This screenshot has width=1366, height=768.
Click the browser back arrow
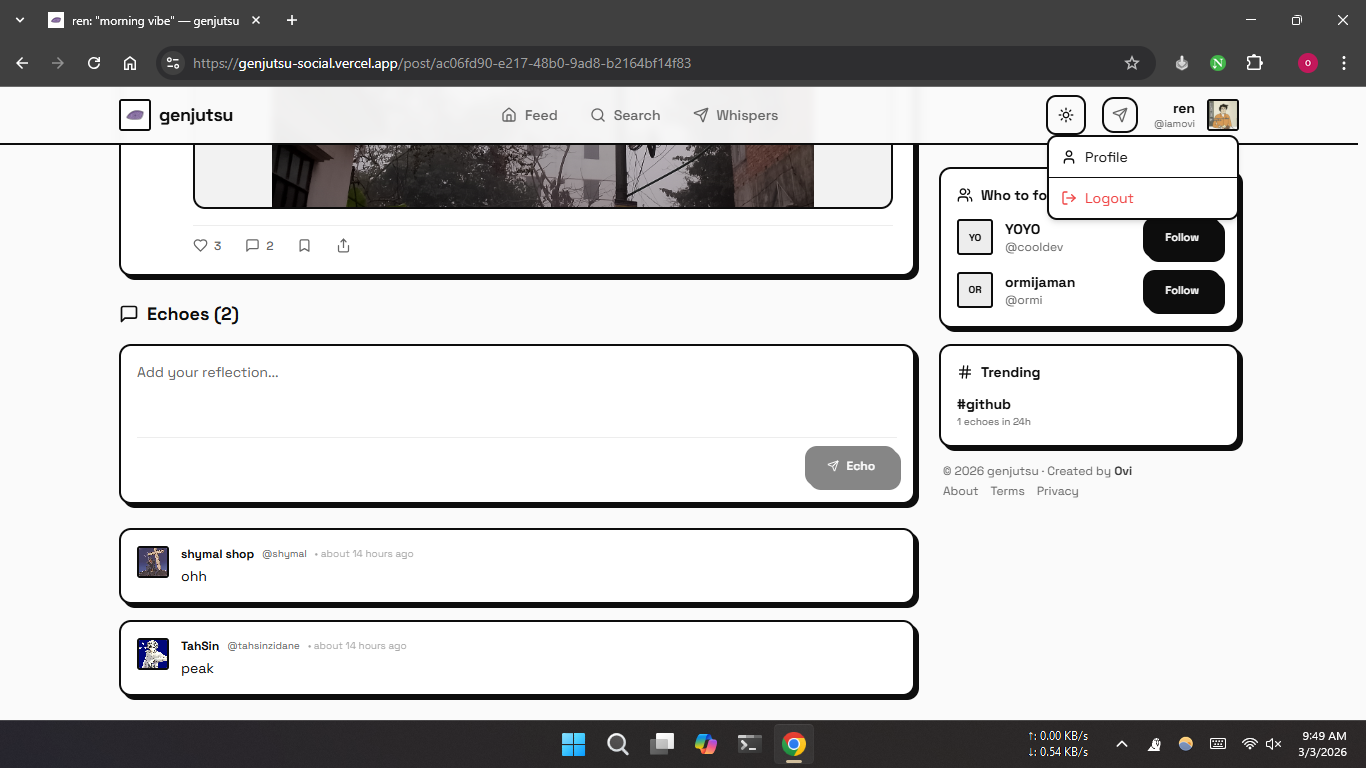coord(22,63)
